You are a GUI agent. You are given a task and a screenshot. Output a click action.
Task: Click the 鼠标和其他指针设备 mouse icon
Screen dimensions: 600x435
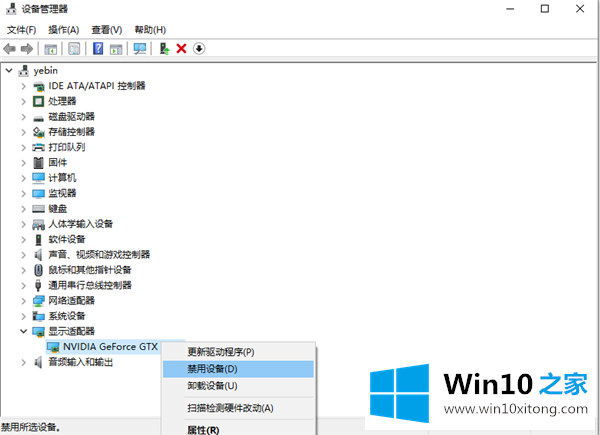(x=39, y=270)
